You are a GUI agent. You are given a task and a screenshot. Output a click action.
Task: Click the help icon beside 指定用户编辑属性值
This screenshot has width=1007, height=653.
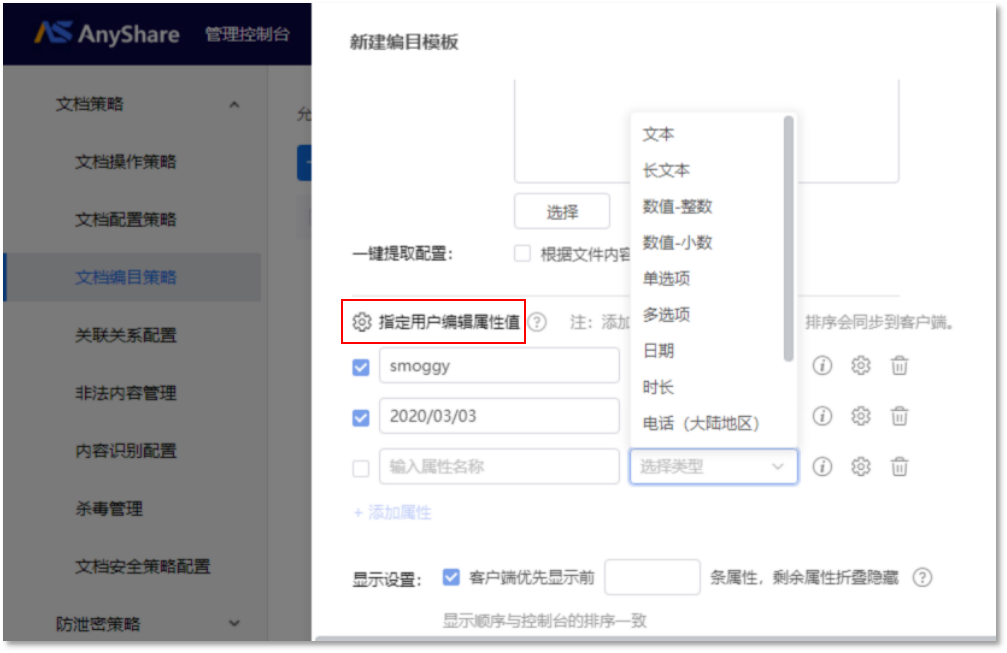click(538, 322)
